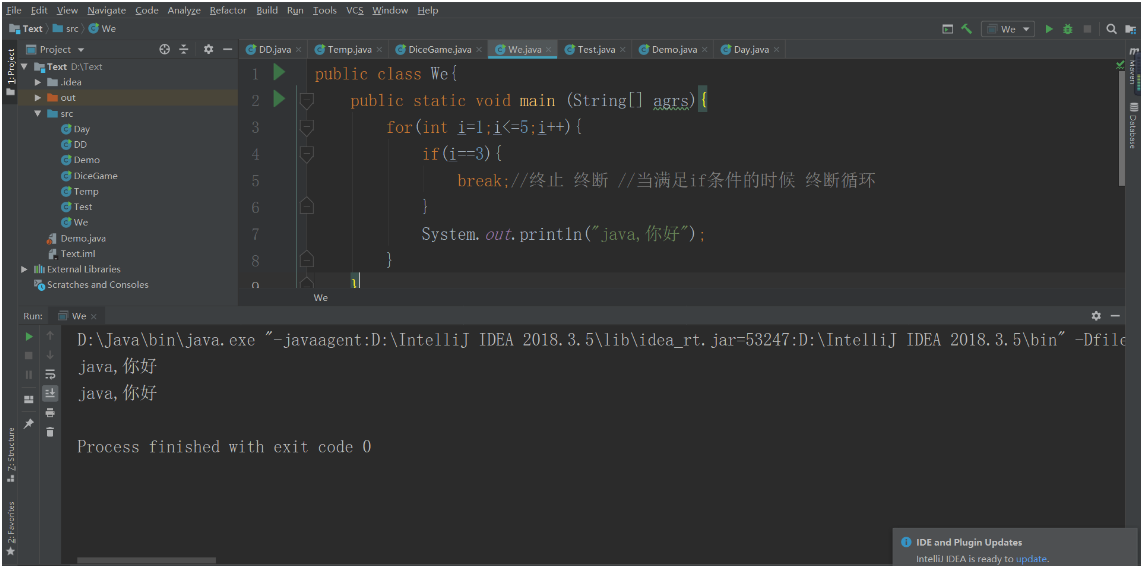Toggle the Project tool window stripe button
Image resolution: width=1141 pixels, height=566 pixels.
click(10, 71)
